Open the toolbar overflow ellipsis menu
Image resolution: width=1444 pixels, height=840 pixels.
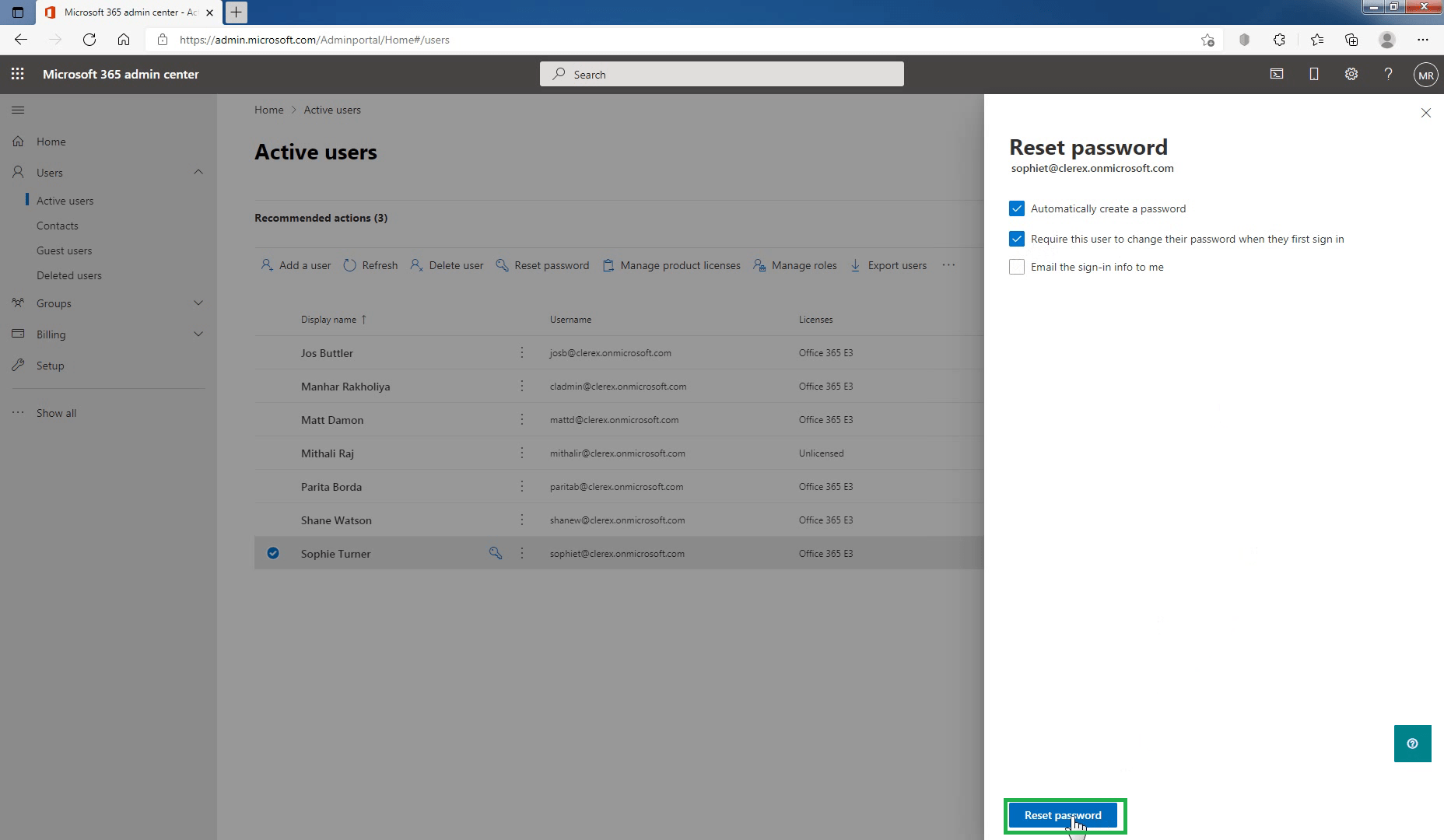point(948,265)
